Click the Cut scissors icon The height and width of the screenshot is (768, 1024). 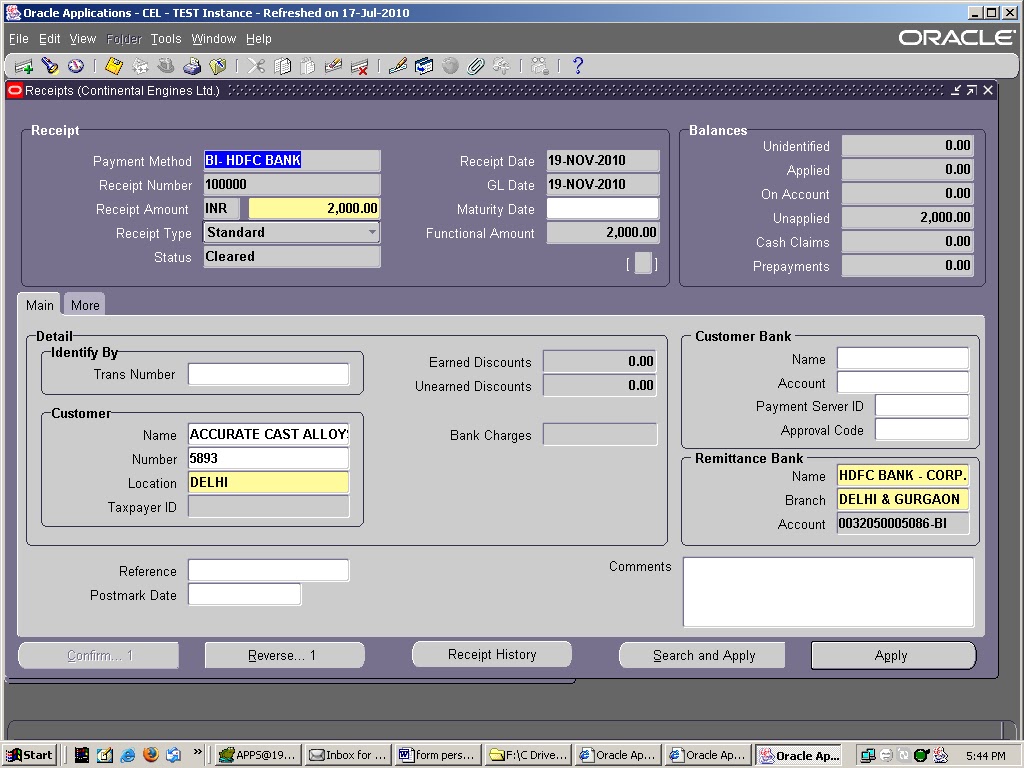[x=256, y=66]
